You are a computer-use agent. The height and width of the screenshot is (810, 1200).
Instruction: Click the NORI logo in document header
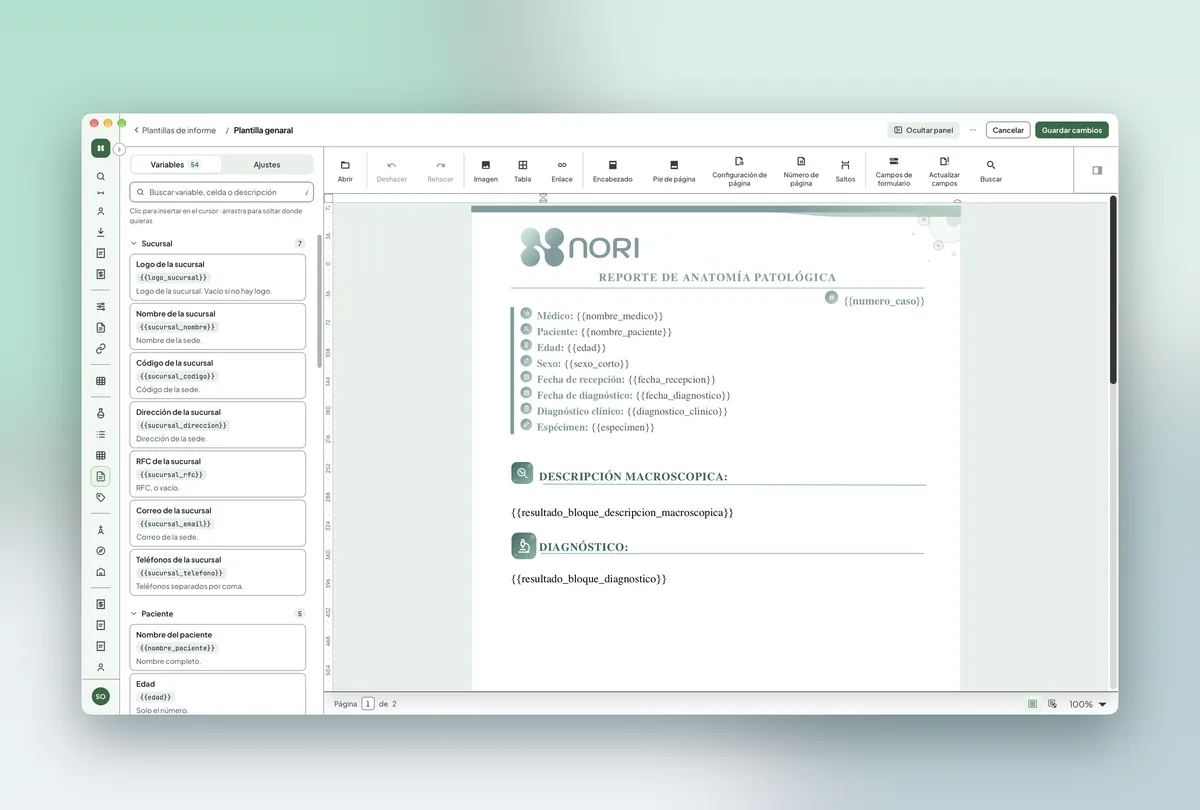tap(579, 247)
